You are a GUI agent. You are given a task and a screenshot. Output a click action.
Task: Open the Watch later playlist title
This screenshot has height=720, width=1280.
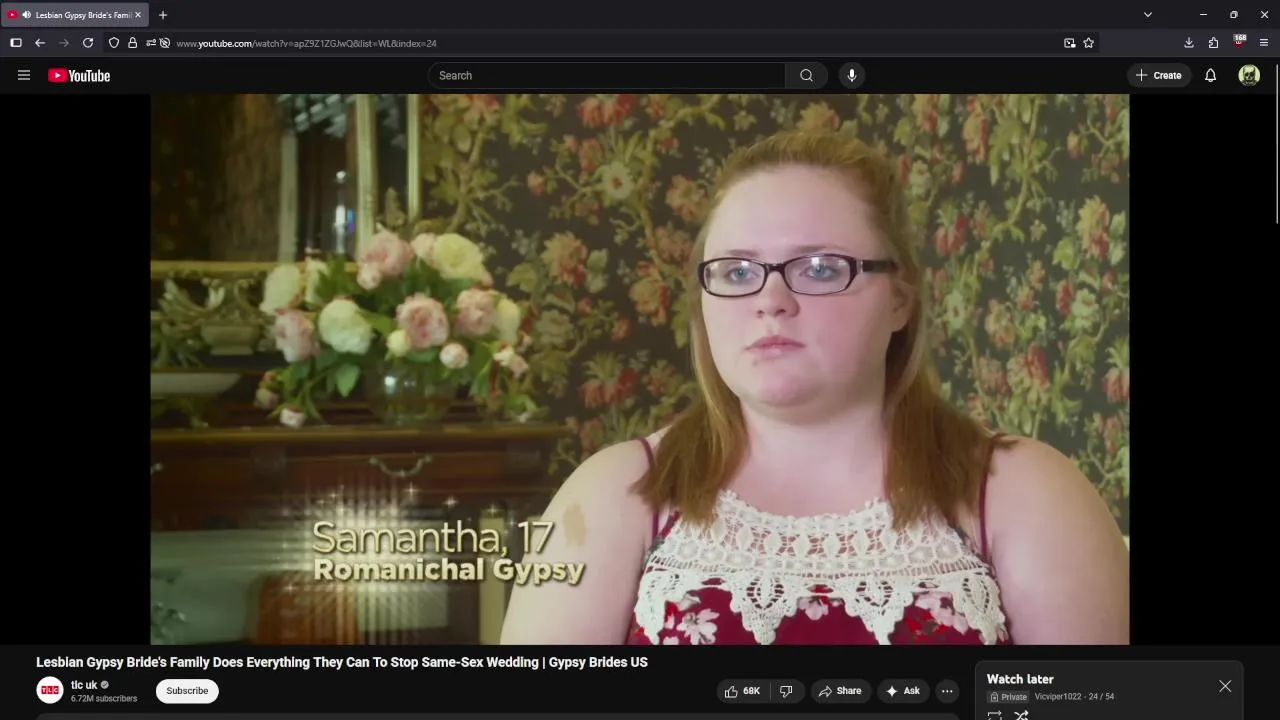pyautogui.click(x=1020, y=679)
